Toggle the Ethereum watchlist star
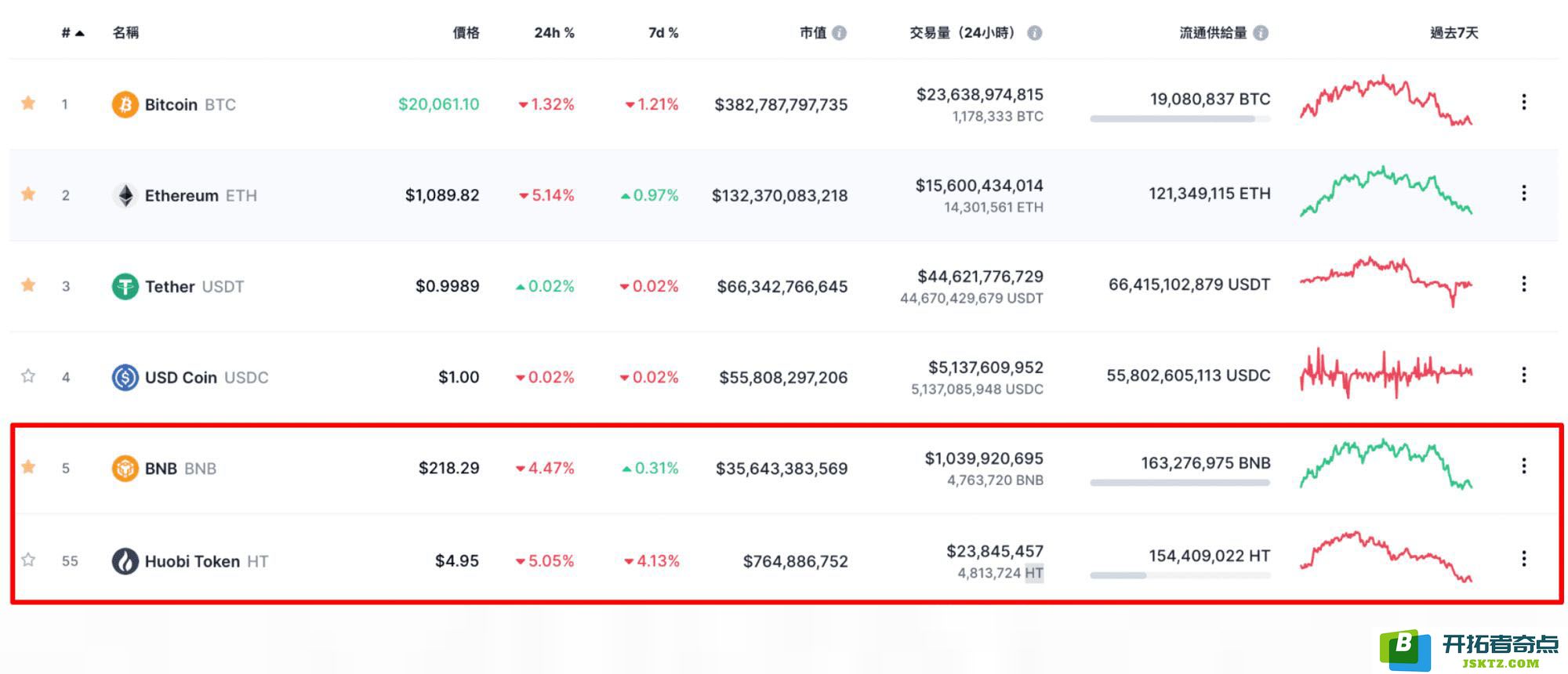Viewport: 1568px width, 674px height. (x=28, y=194)
